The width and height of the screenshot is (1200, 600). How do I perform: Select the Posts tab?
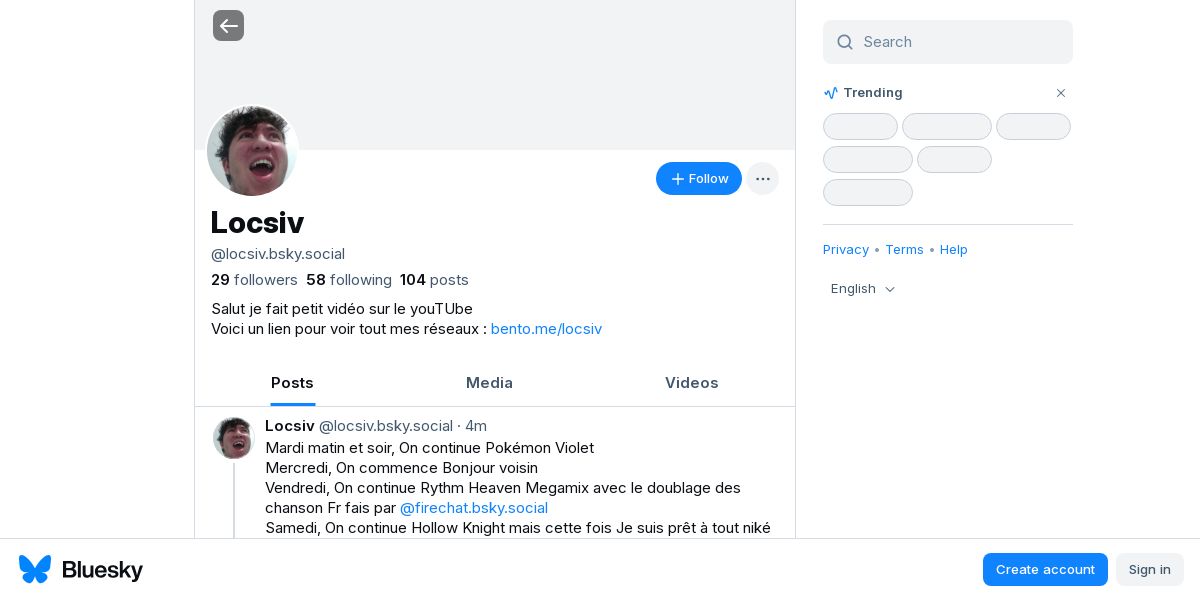pos(292,383)
